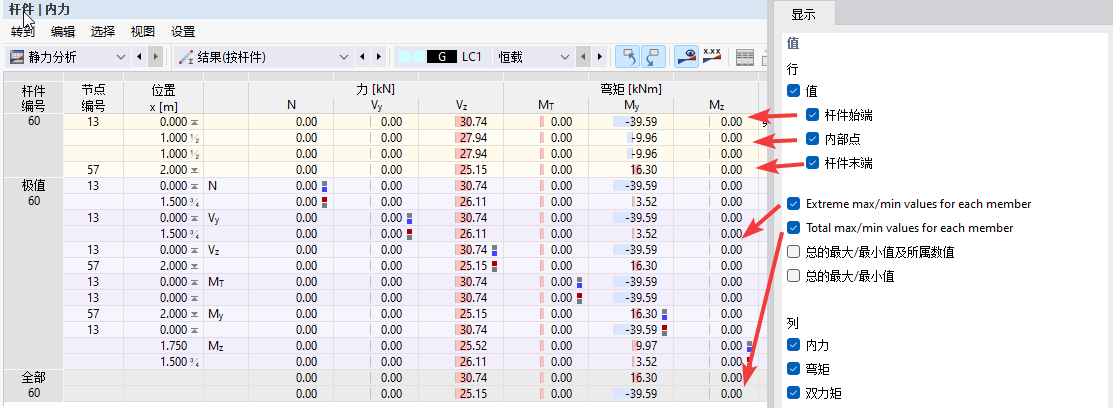The height and width of the screenshot is (408, 1113).
Task: Go to next results table arrow
Action: [379, 57]
